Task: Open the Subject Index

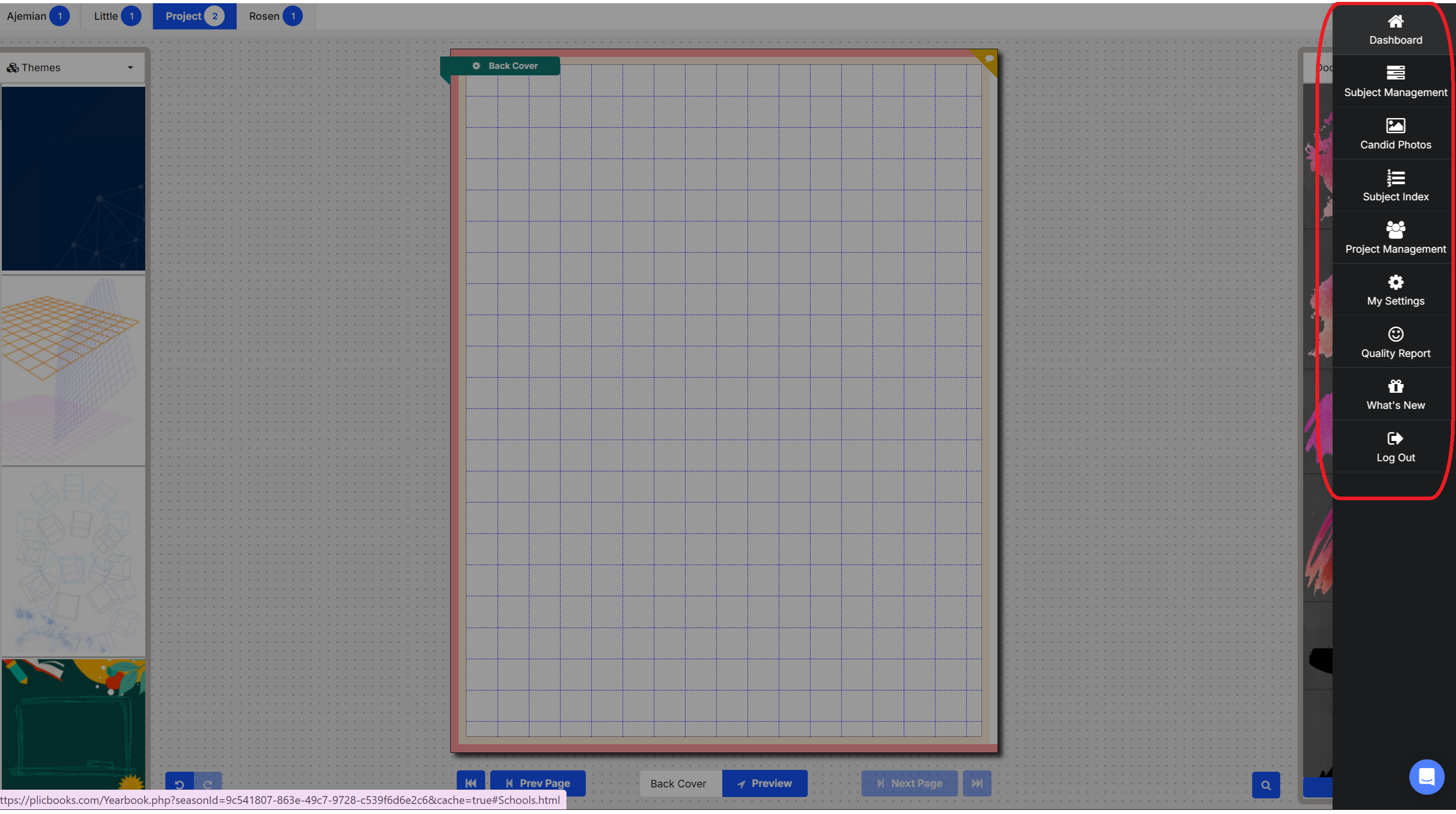Action: tap(1395, 186)
